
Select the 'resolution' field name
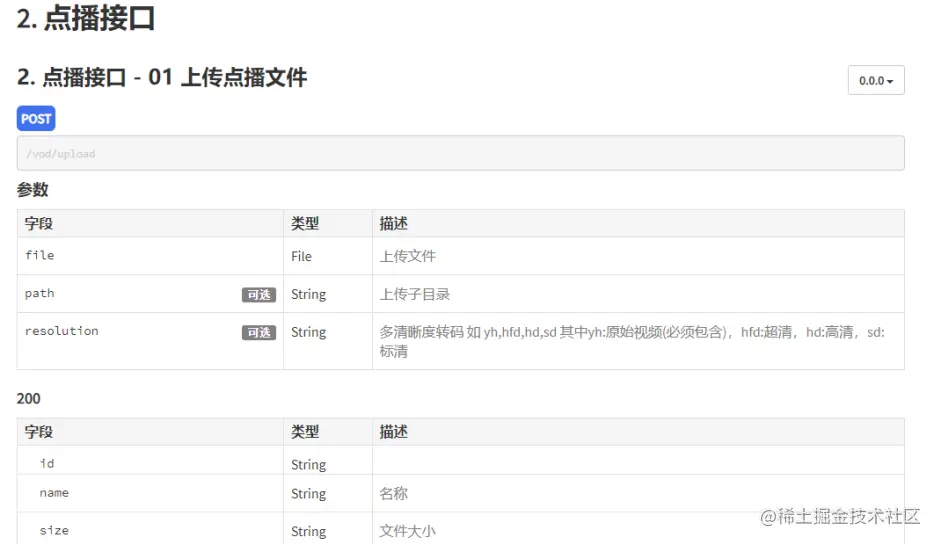click(62, 331)
